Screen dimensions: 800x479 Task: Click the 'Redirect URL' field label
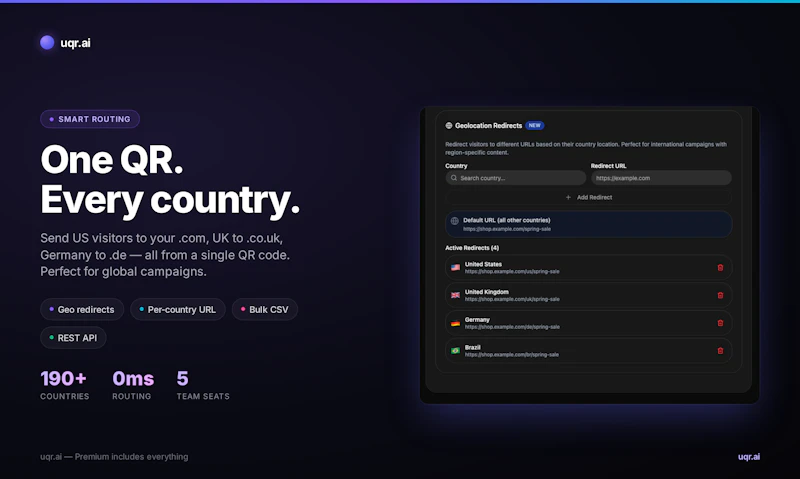pos(608,166)
